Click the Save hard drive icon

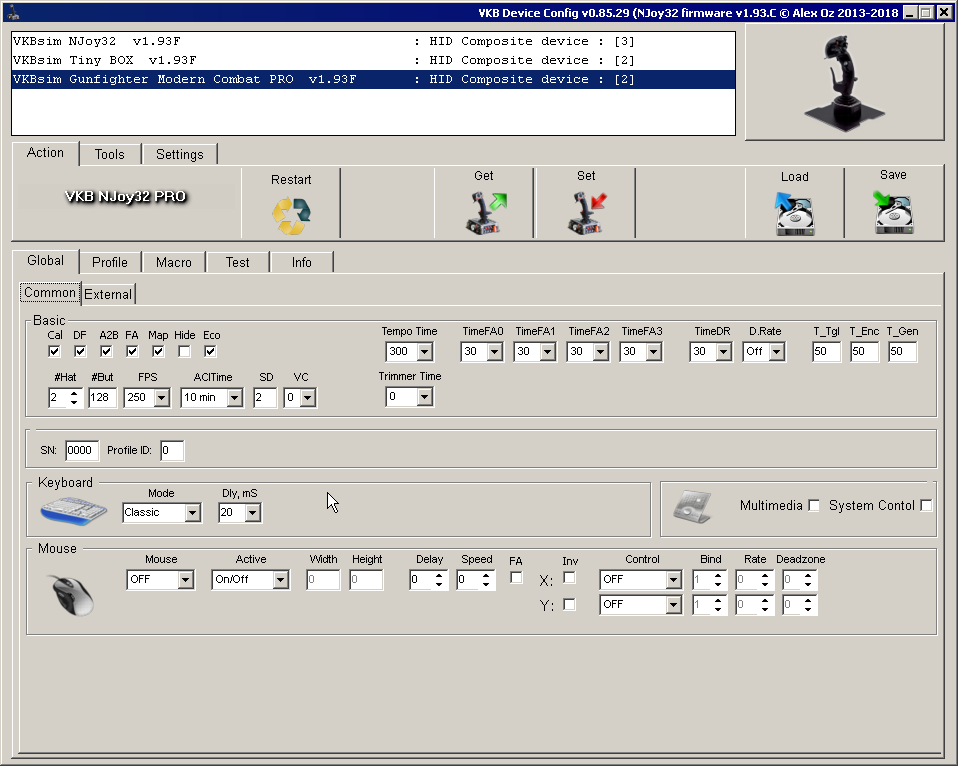point(893,212)
